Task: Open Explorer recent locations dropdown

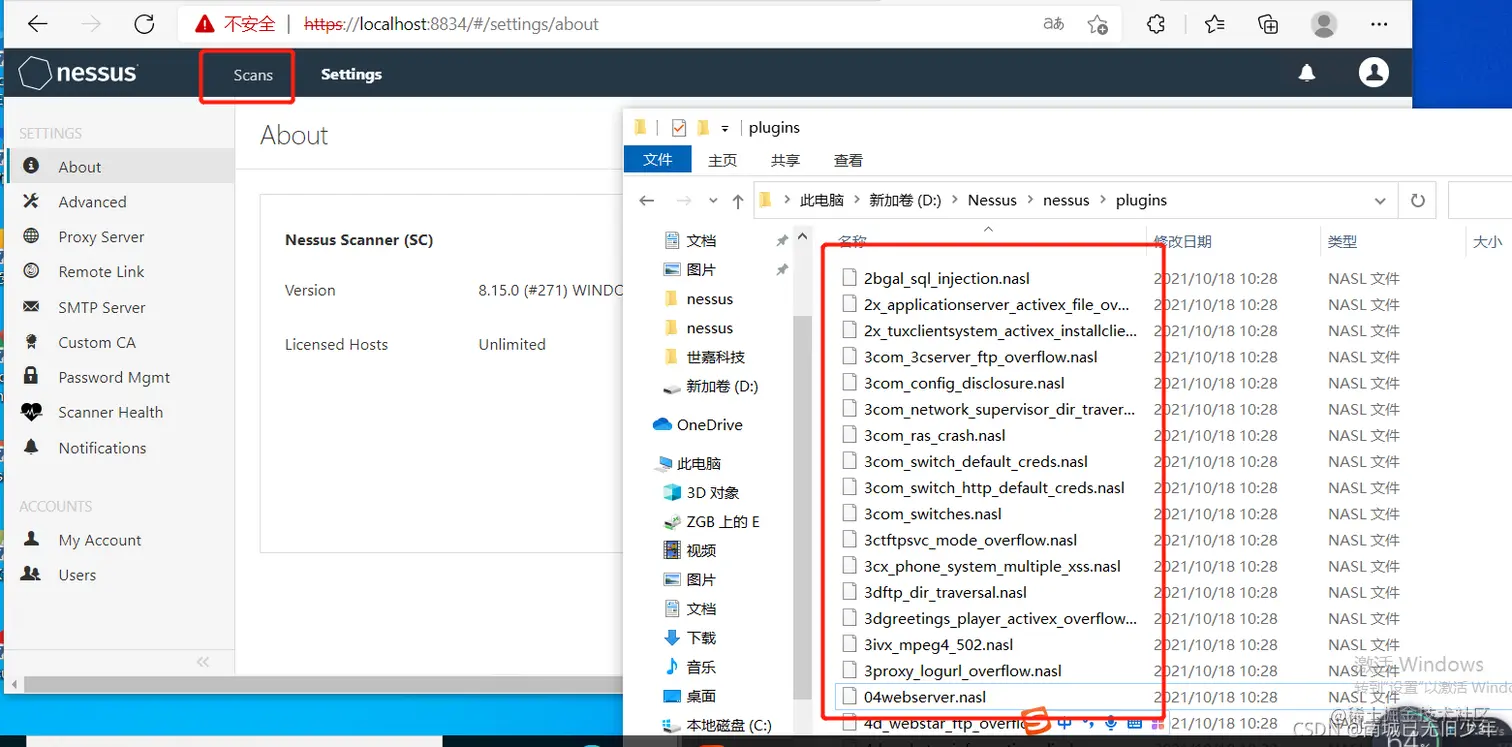Action: (x=713, y=201)
